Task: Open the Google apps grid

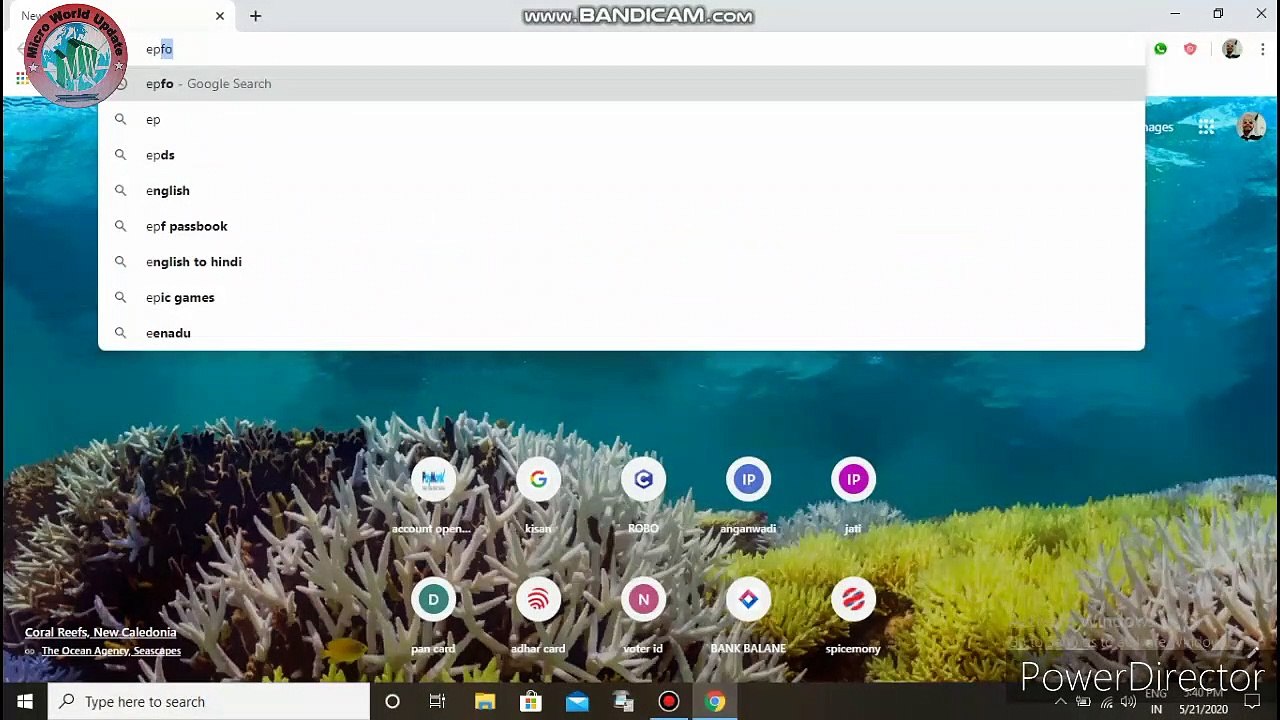Action: click(1207, 127)
